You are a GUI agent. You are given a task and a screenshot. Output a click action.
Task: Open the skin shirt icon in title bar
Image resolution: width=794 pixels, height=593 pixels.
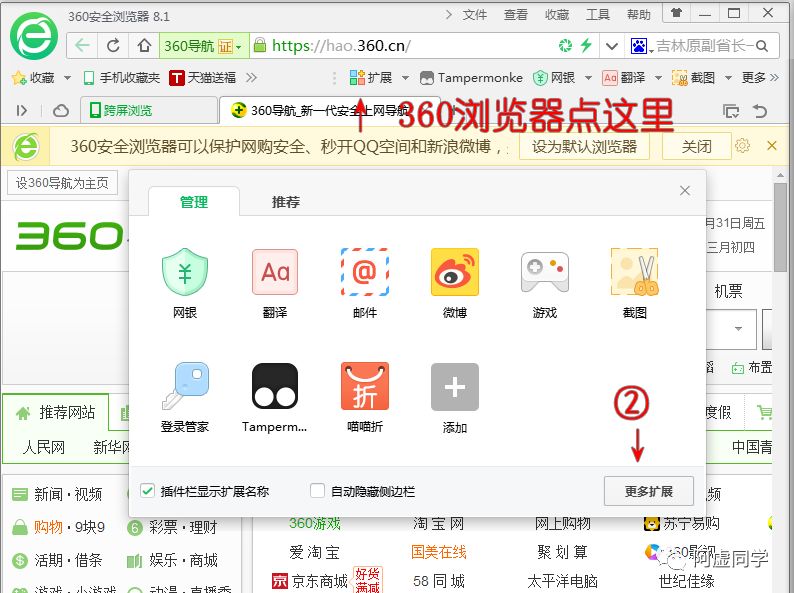pos(676,13)
